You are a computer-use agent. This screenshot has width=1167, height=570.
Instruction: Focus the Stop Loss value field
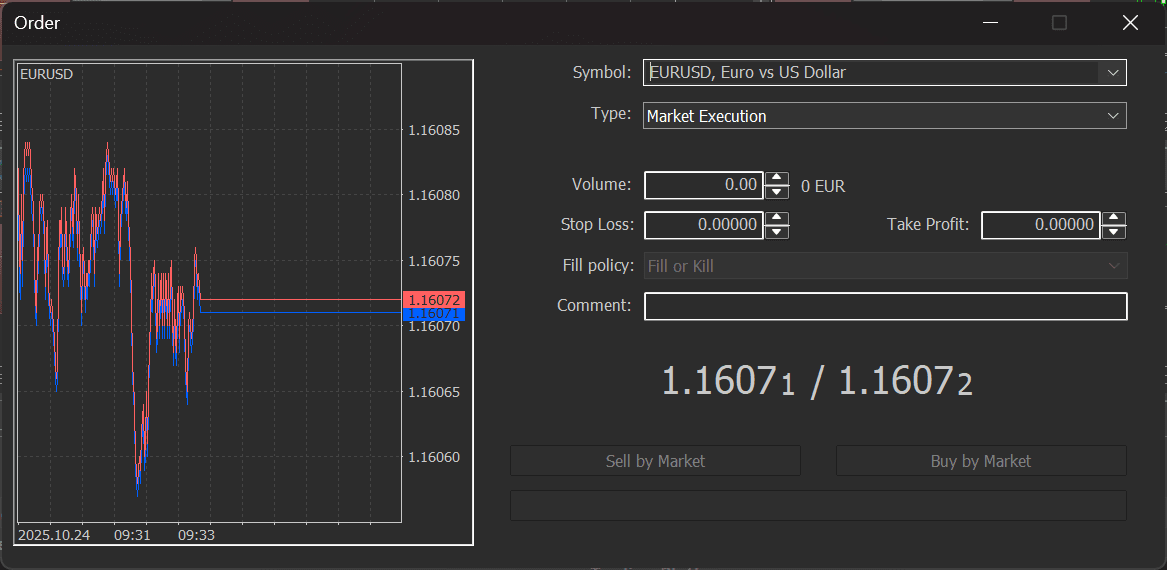[703, 225]
